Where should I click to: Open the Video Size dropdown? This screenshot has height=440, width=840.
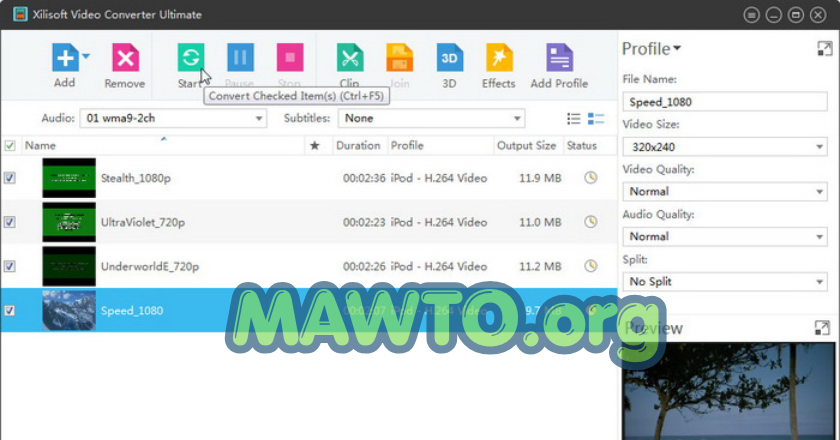pos(725,147)
